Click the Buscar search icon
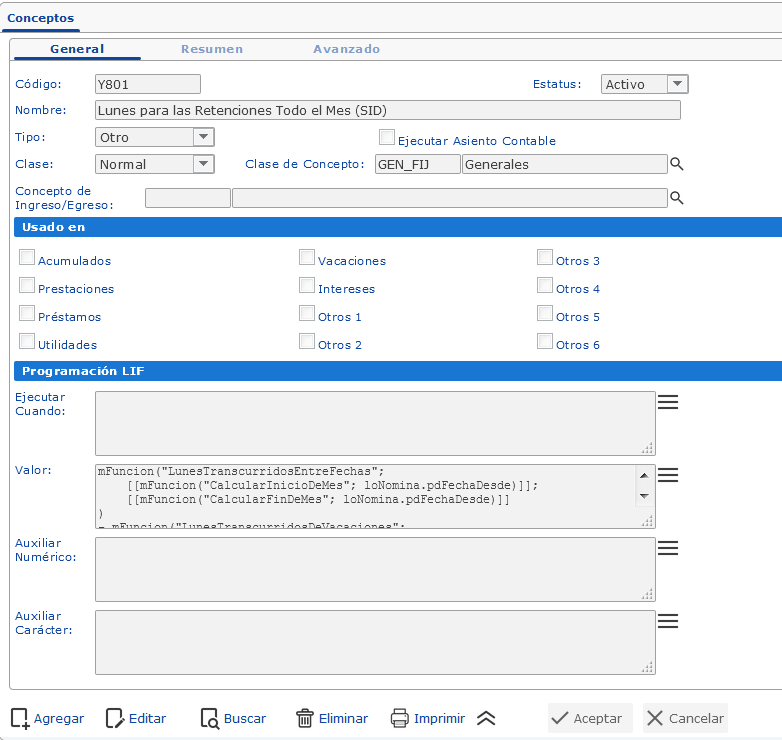Screen dimensions: 782x740 (209, 718)
